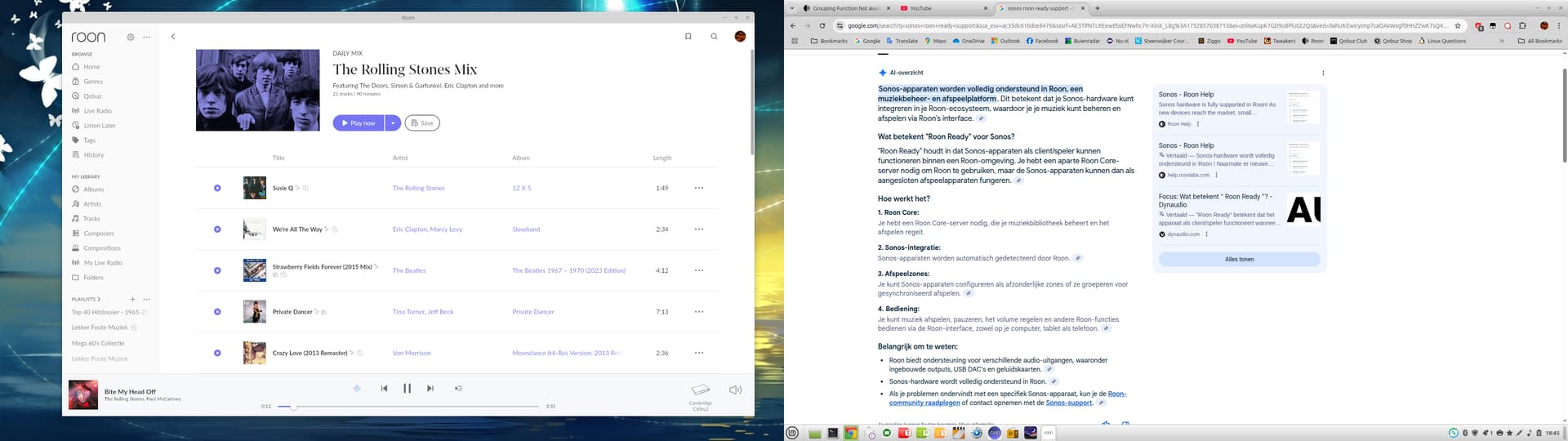Image resolution: width=1568 pixels, height=441 pixels.
Task: Open Roon profile avatar
Action: tap(740, 36)
